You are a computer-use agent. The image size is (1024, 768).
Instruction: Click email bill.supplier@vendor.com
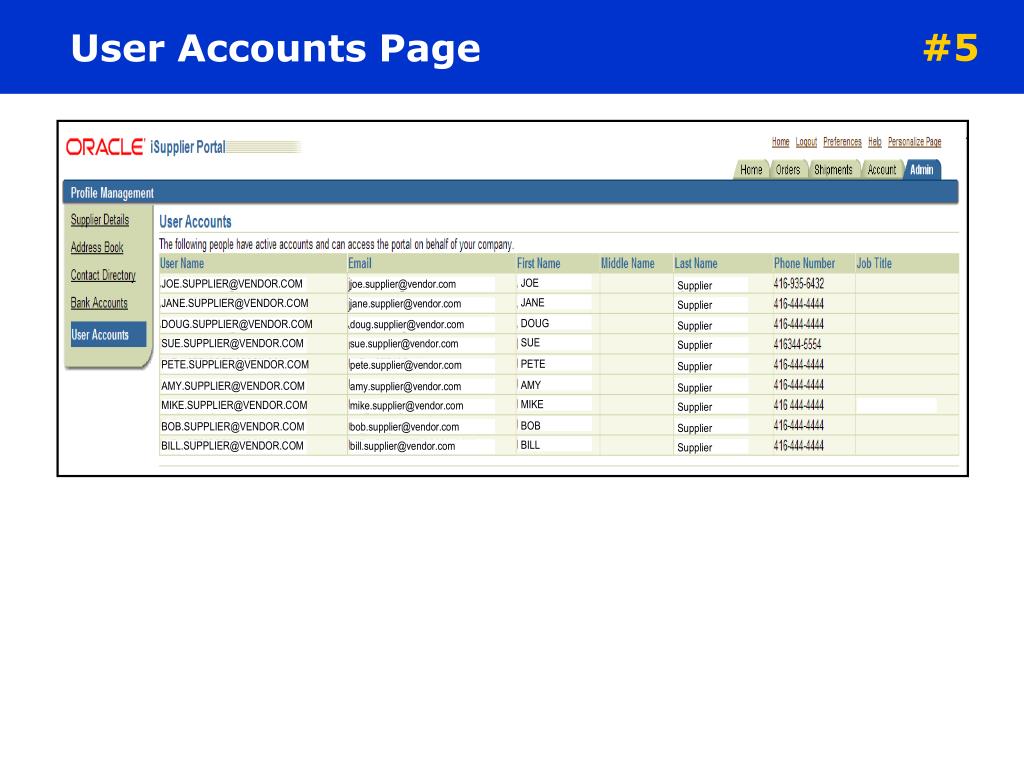click(402, 447)
